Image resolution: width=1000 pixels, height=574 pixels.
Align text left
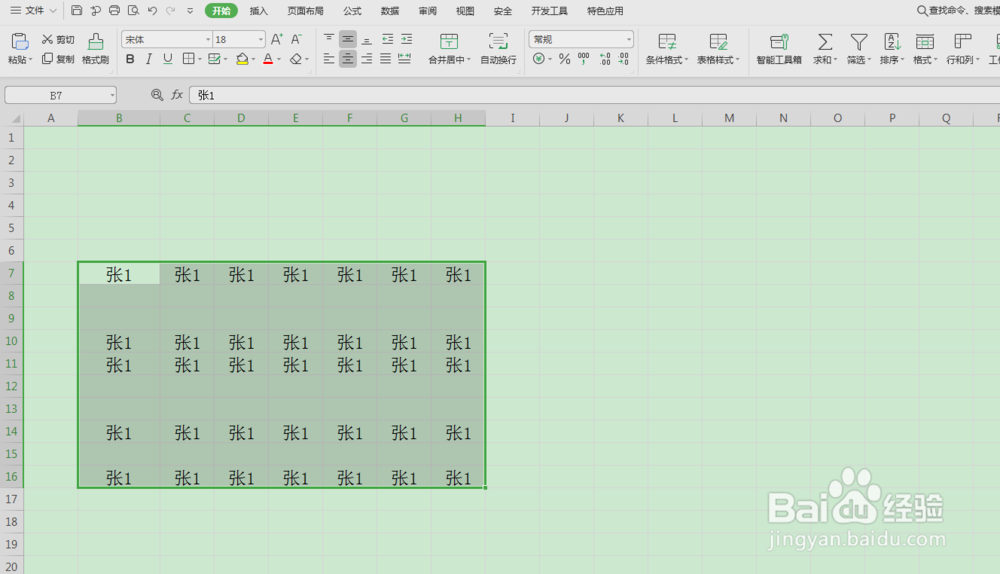(328, 59)
